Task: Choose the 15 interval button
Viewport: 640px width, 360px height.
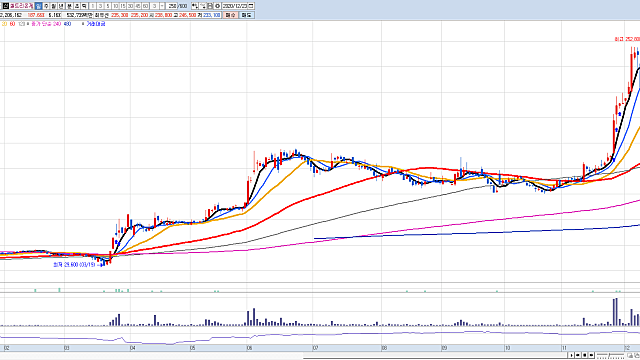Action: [123, 6]
